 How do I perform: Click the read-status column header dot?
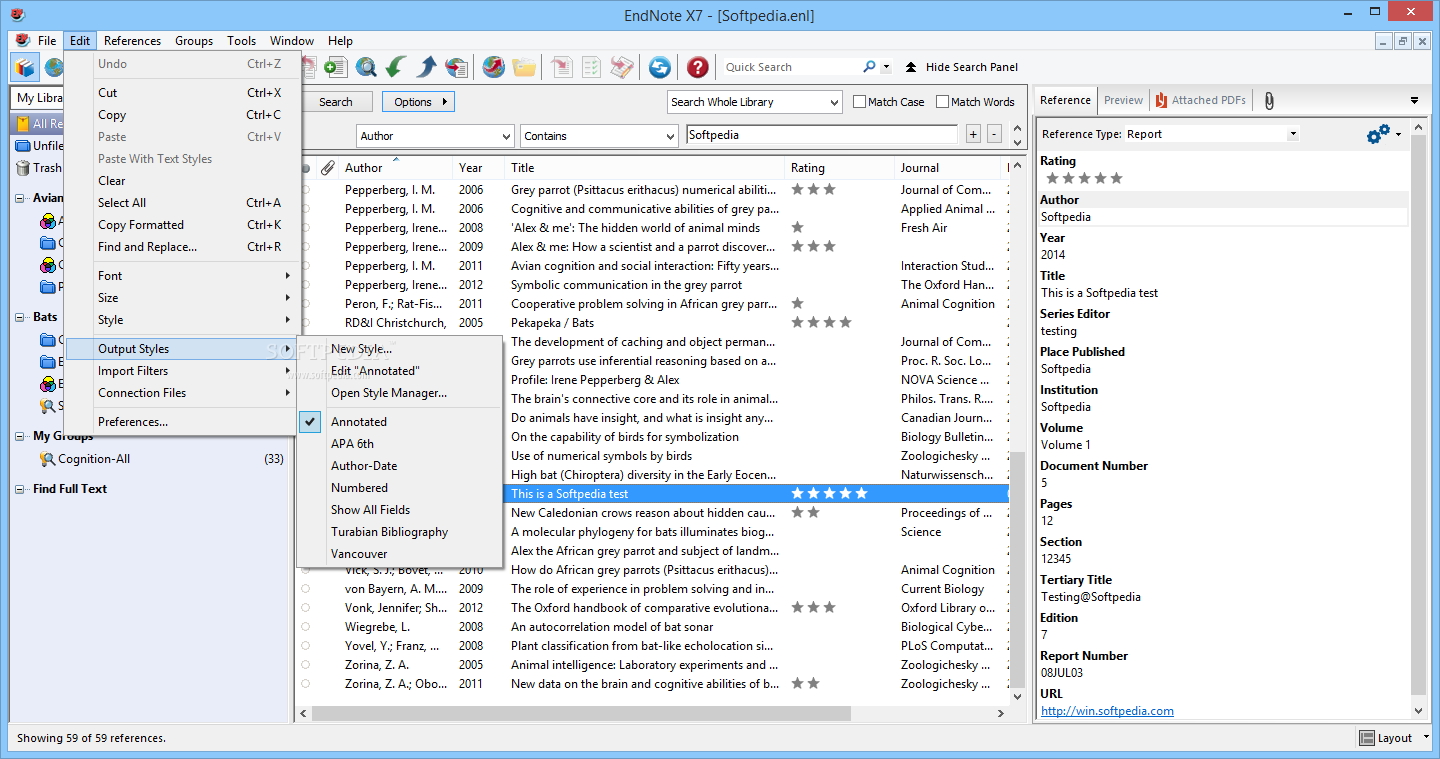(x=306, y=168)
